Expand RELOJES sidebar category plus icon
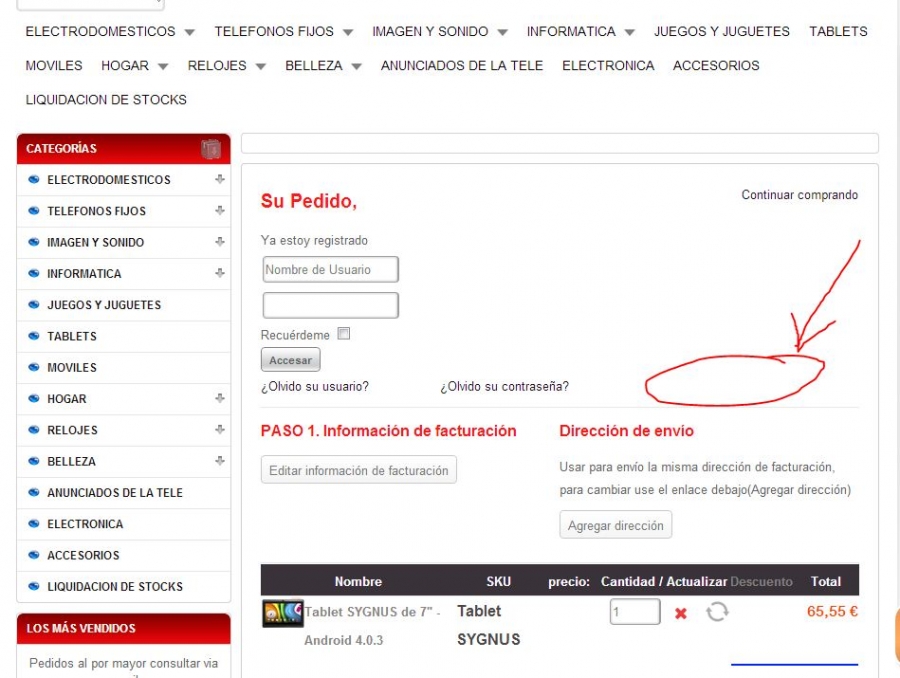This screenshot has width=900, height=678. 219,429
